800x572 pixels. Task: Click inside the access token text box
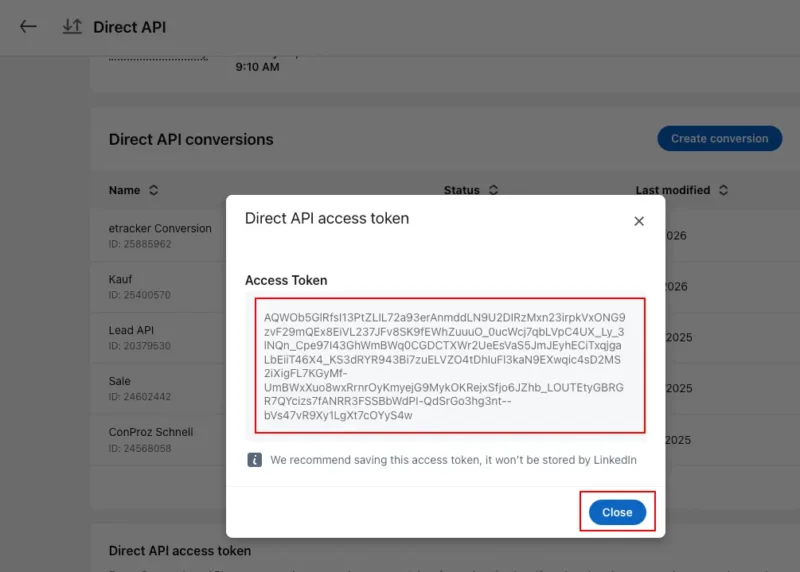tap(450, 365)
